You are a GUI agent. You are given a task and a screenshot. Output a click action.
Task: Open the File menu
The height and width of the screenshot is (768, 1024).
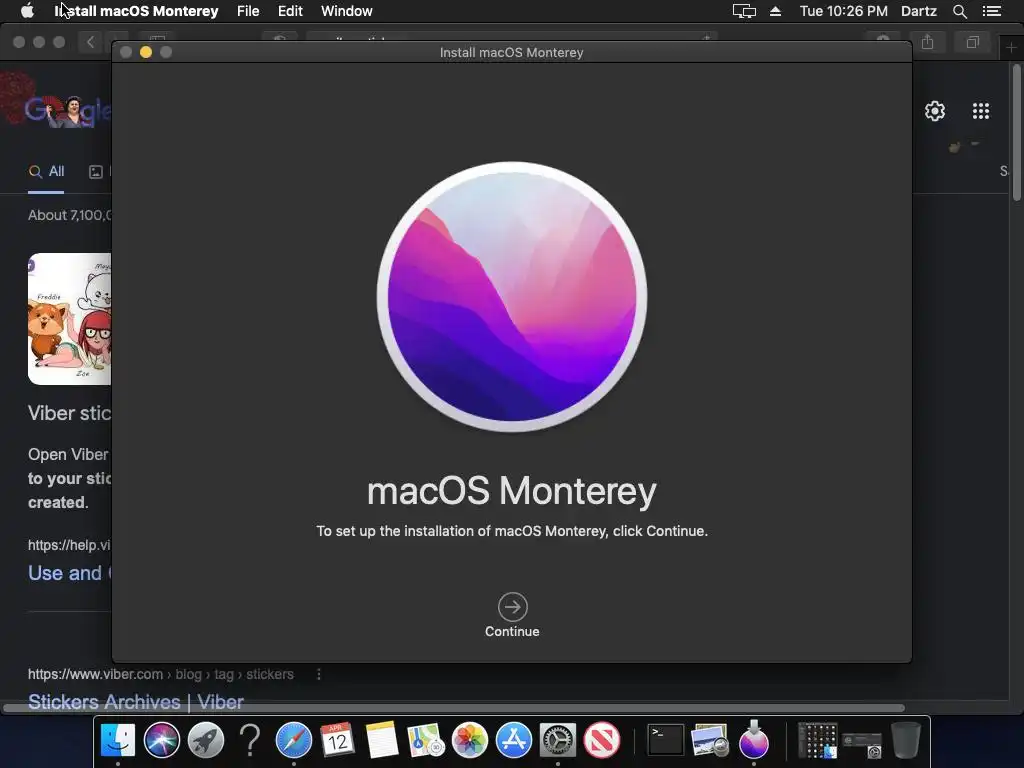click(x=248, y=11)
